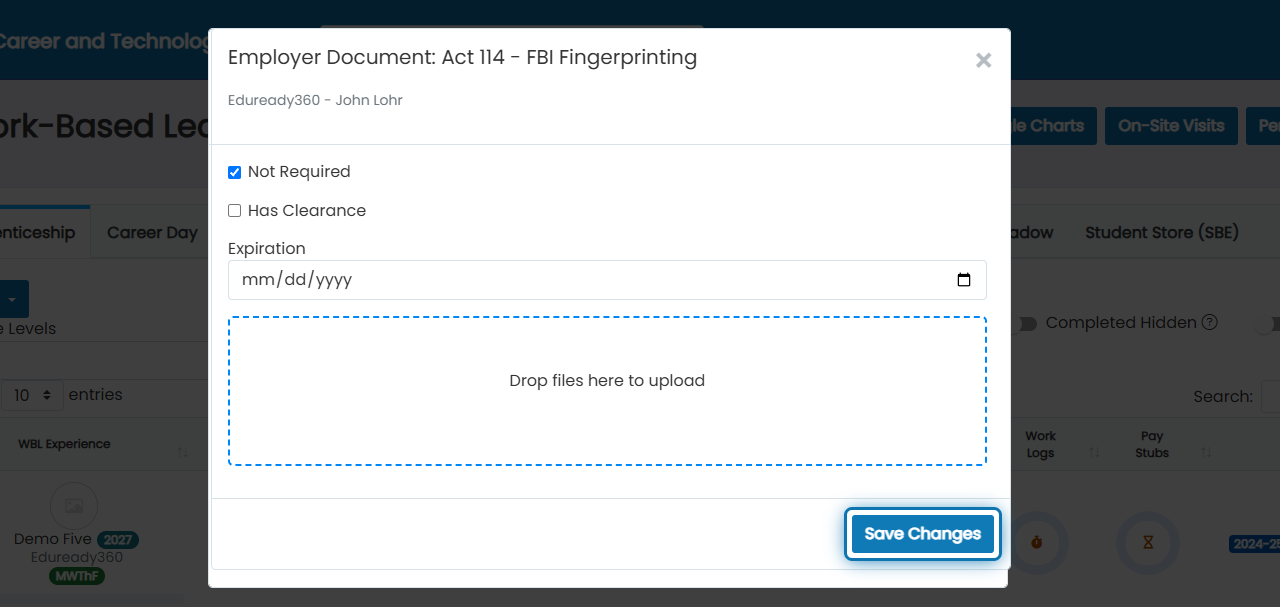This screenshot has height=607, width=1280.
Task: Uncheck the Not Required checkbox
Action: [x=235, y=172]
